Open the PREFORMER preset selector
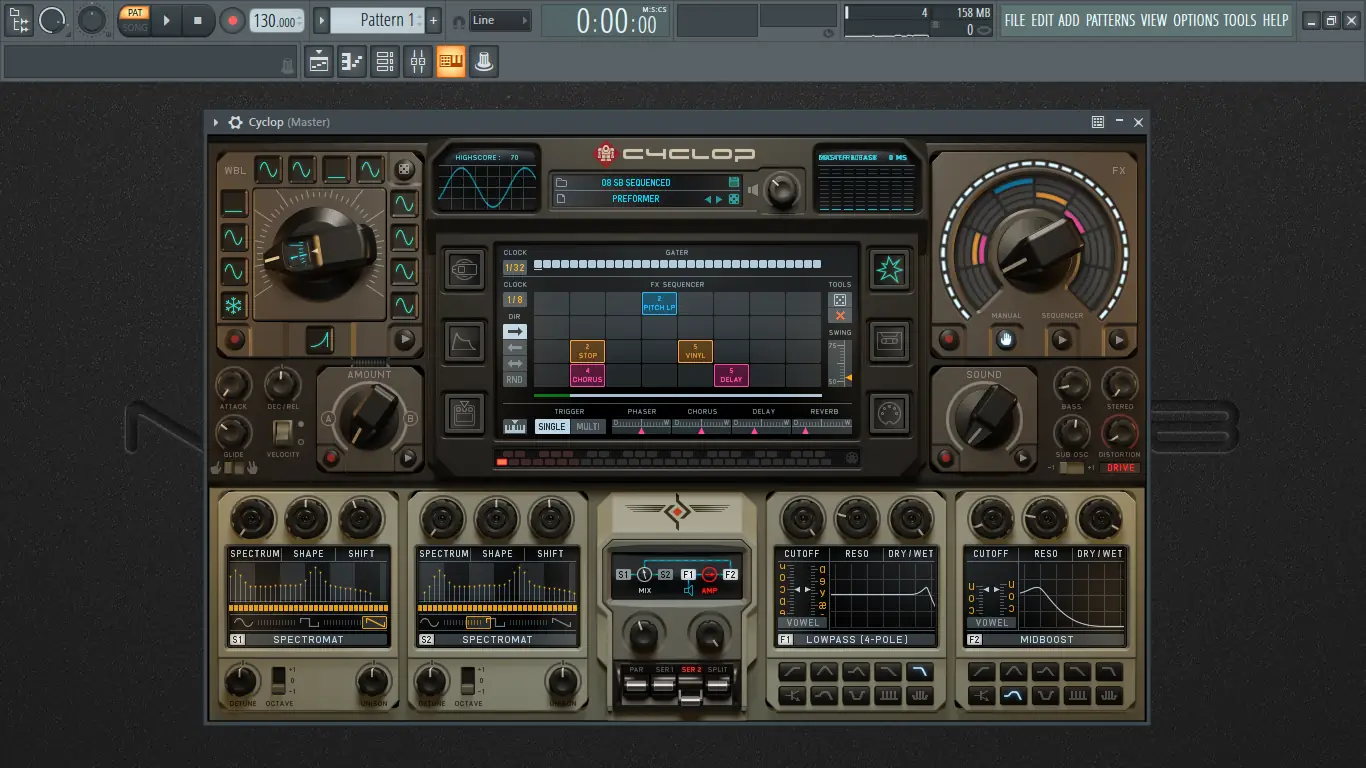 (636, 199)
